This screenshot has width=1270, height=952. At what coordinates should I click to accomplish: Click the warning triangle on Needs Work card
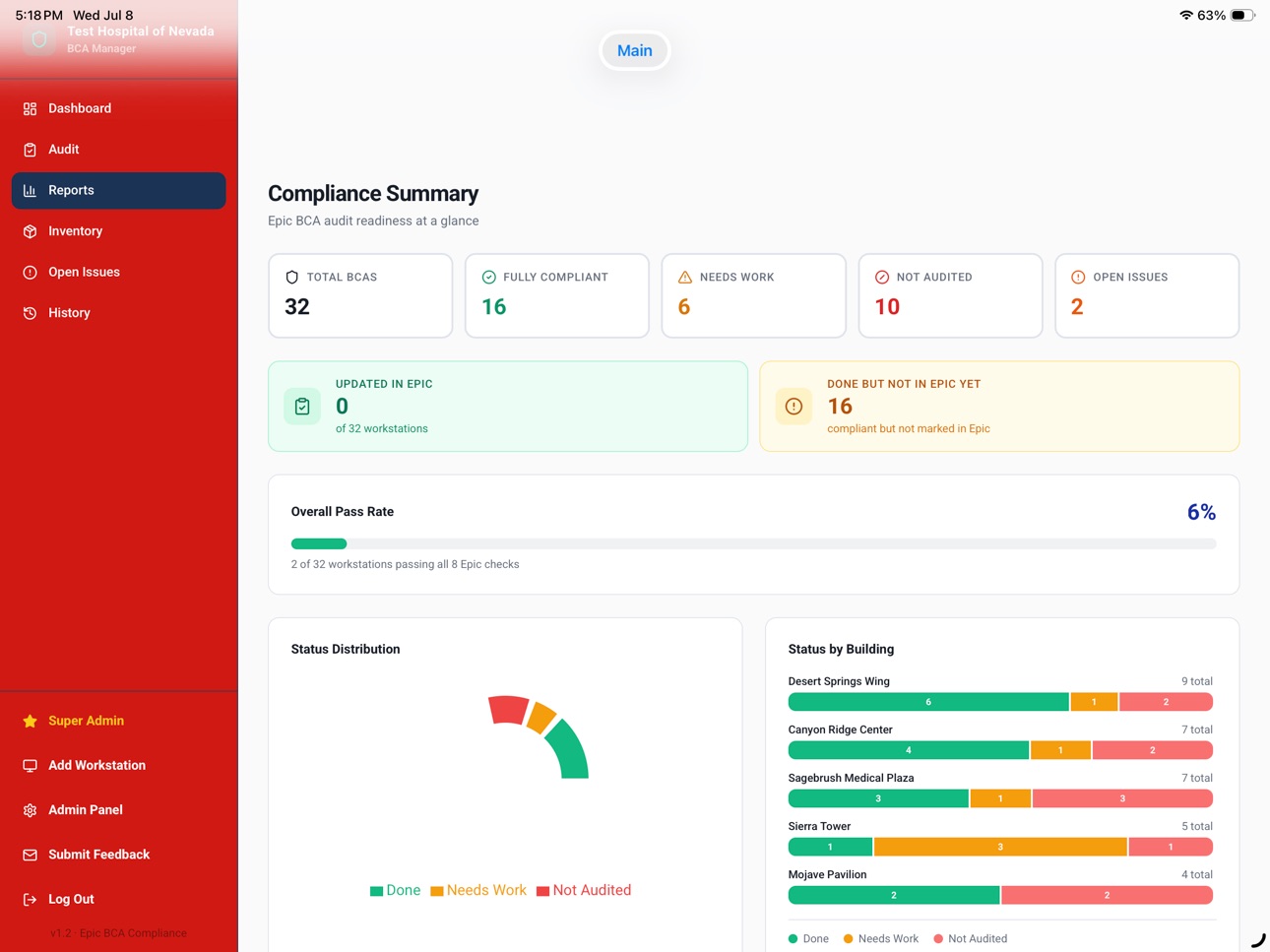click(x=685, y=278)
